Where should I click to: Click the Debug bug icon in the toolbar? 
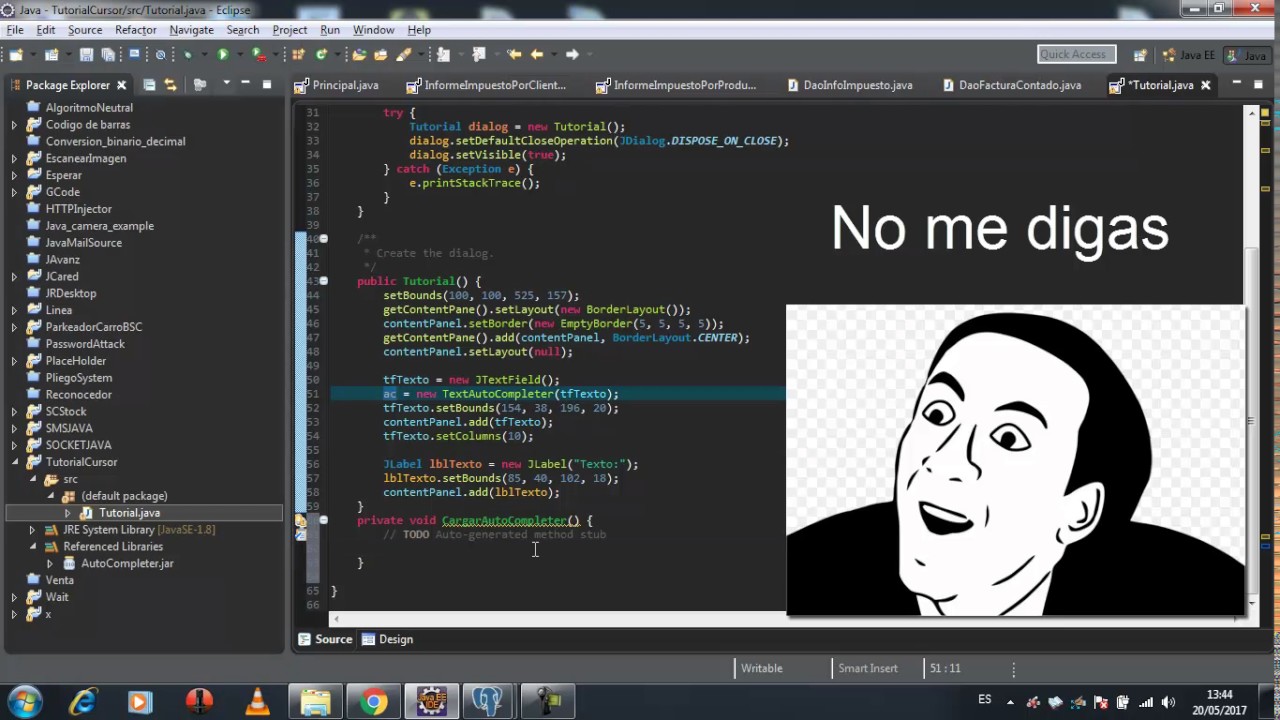click(x=187, y=55)
